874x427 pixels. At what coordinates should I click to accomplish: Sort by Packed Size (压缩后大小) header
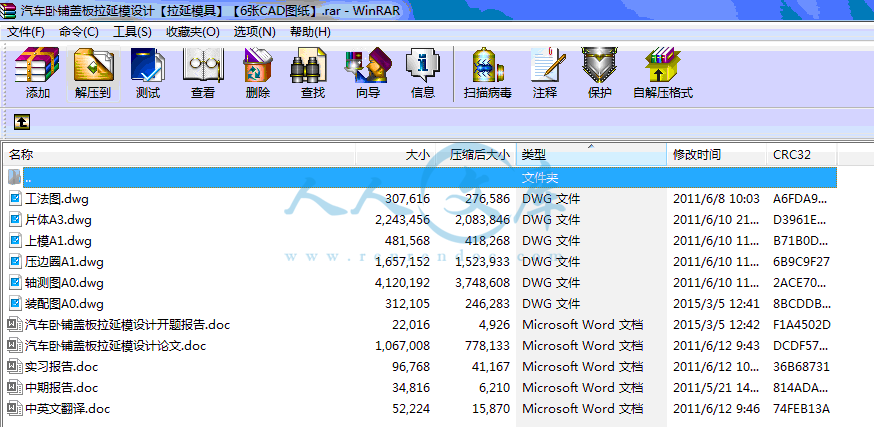475,154
